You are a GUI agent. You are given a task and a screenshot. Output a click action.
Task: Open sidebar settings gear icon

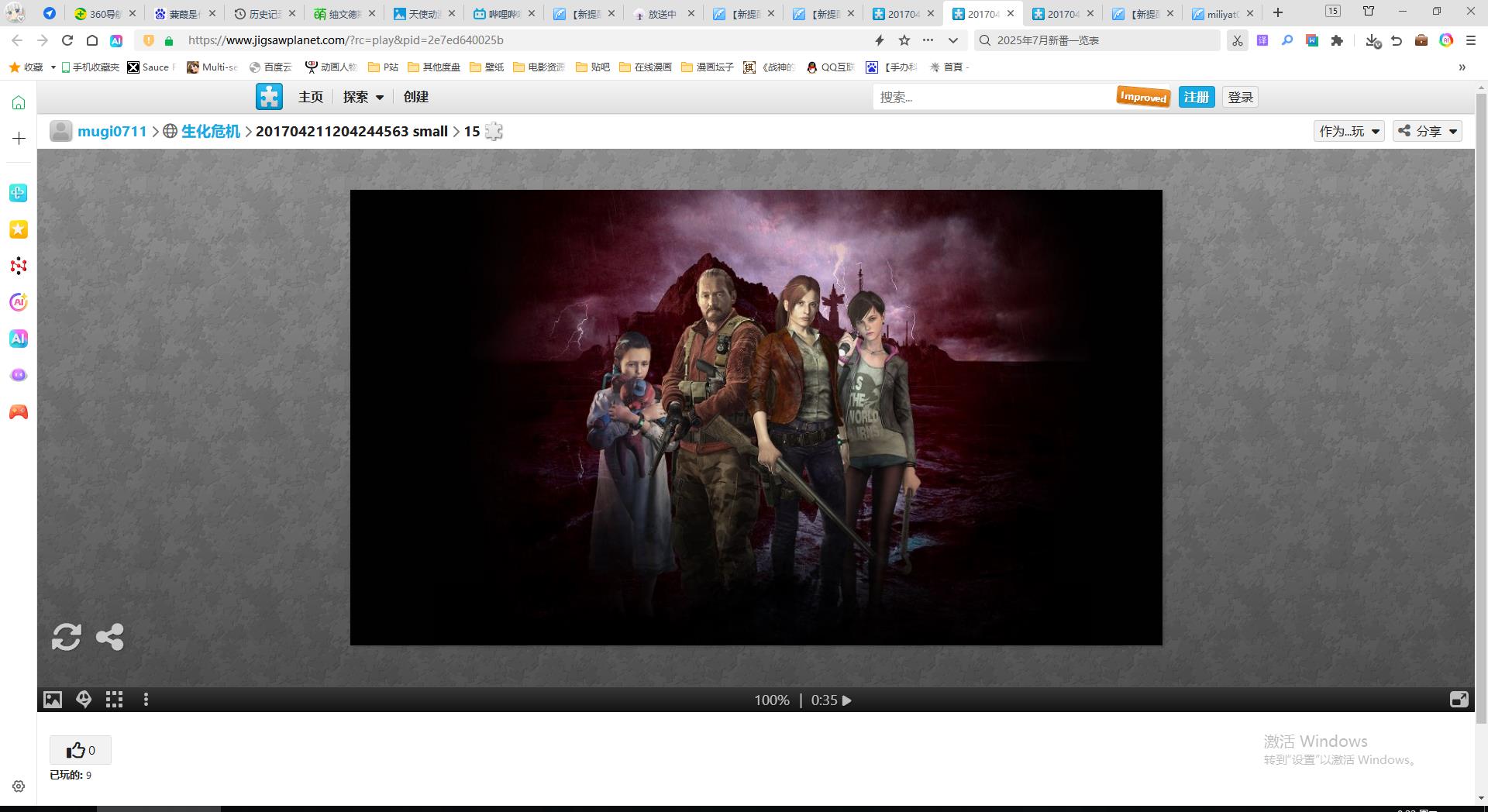(19, 786)
